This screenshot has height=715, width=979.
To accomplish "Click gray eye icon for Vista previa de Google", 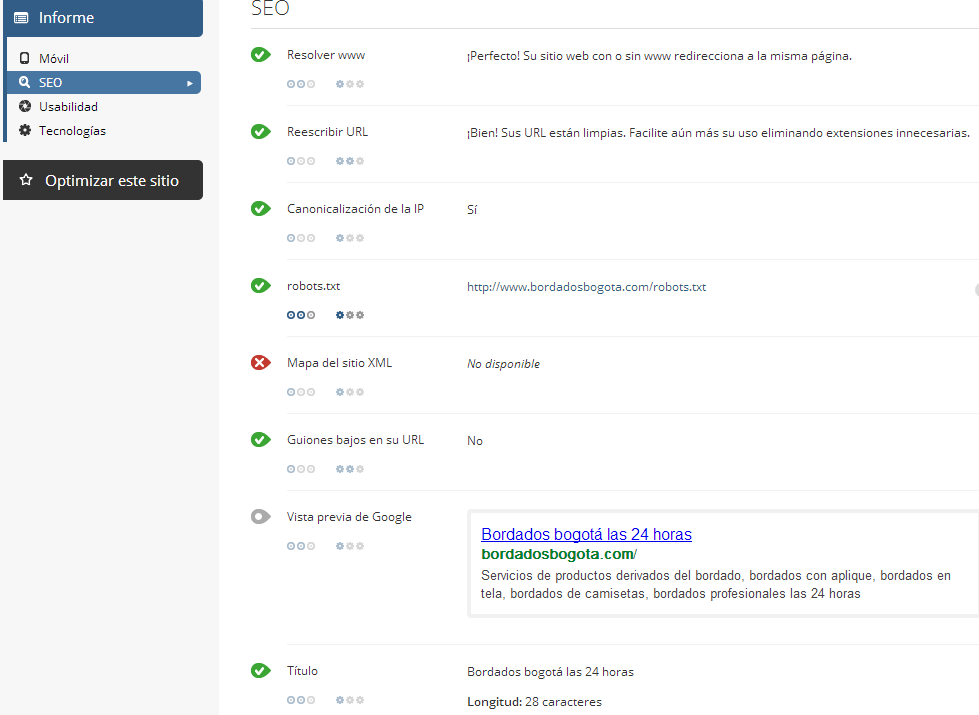I will pos(260,516).
